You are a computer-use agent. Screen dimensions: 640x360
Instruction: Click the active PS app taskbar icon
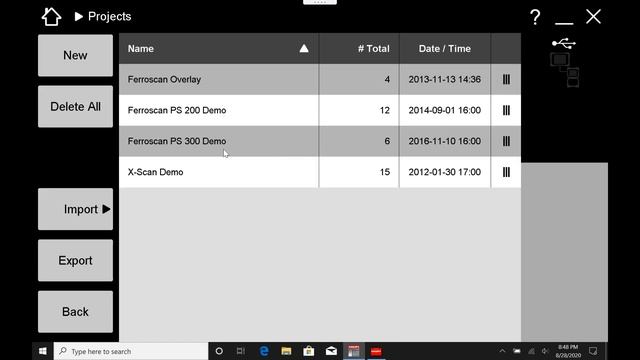coord(354,351)
